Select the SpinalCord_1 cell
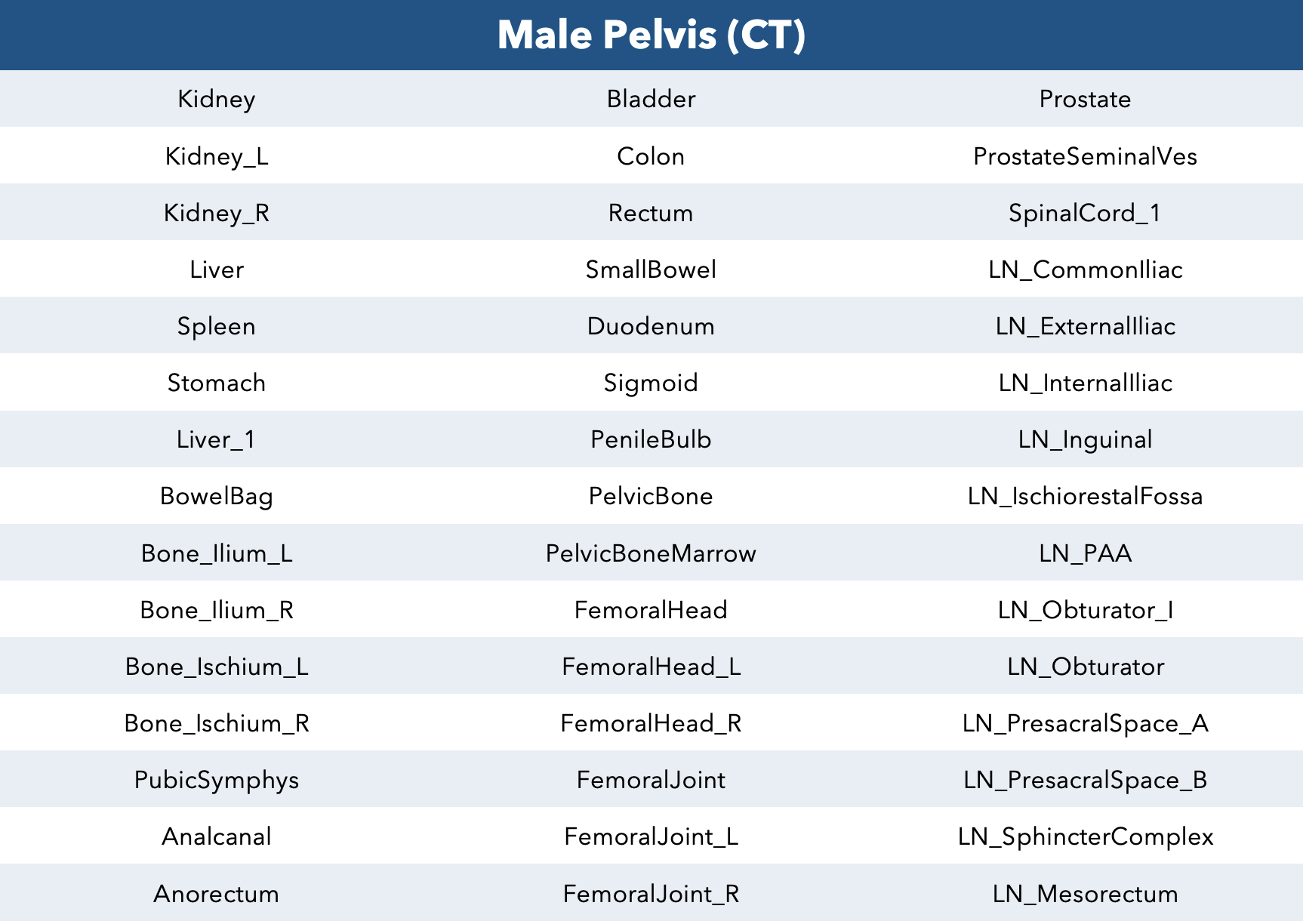 click(1086, 213)
